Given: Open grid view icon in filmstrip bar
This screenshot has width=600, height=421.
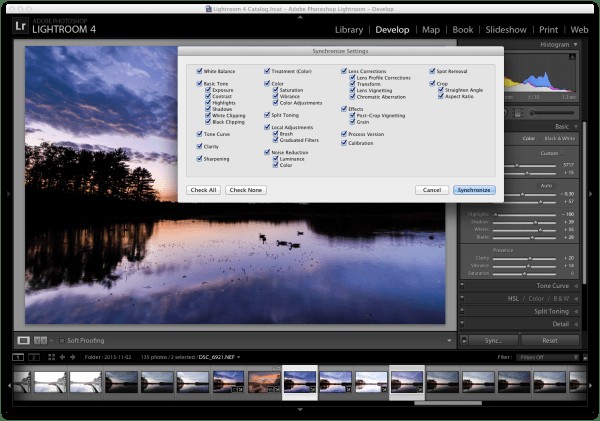Looking at the screenshot, I should click(52, 357).
